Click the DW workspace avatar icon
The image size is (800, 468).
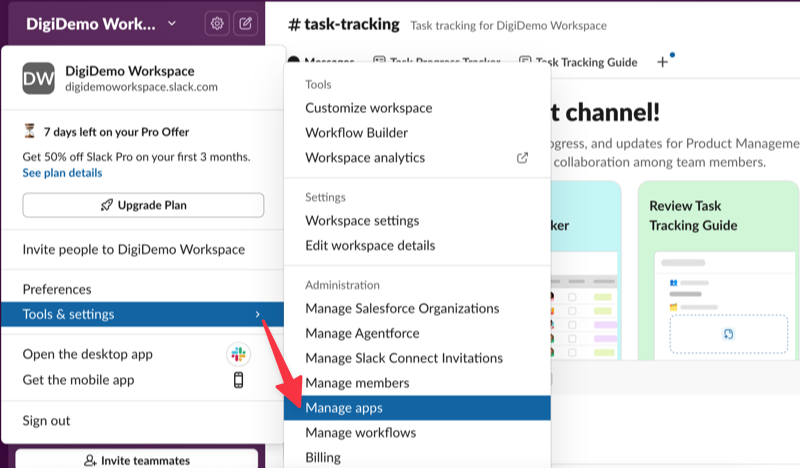(38, 79)
